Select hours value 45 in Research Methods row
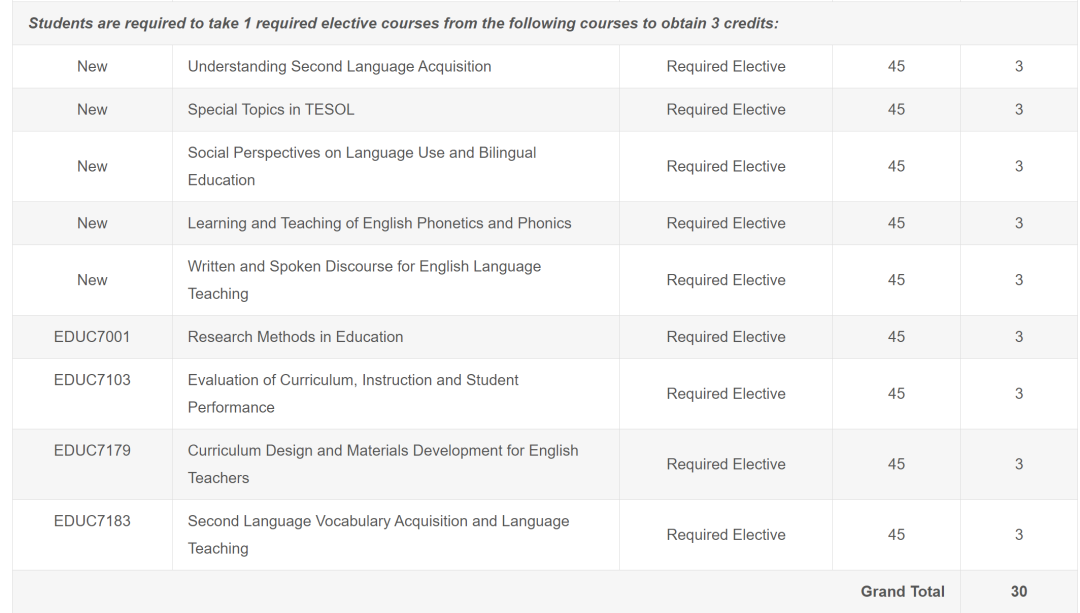The image size is (1080, 613). click(x=896, y=337)
